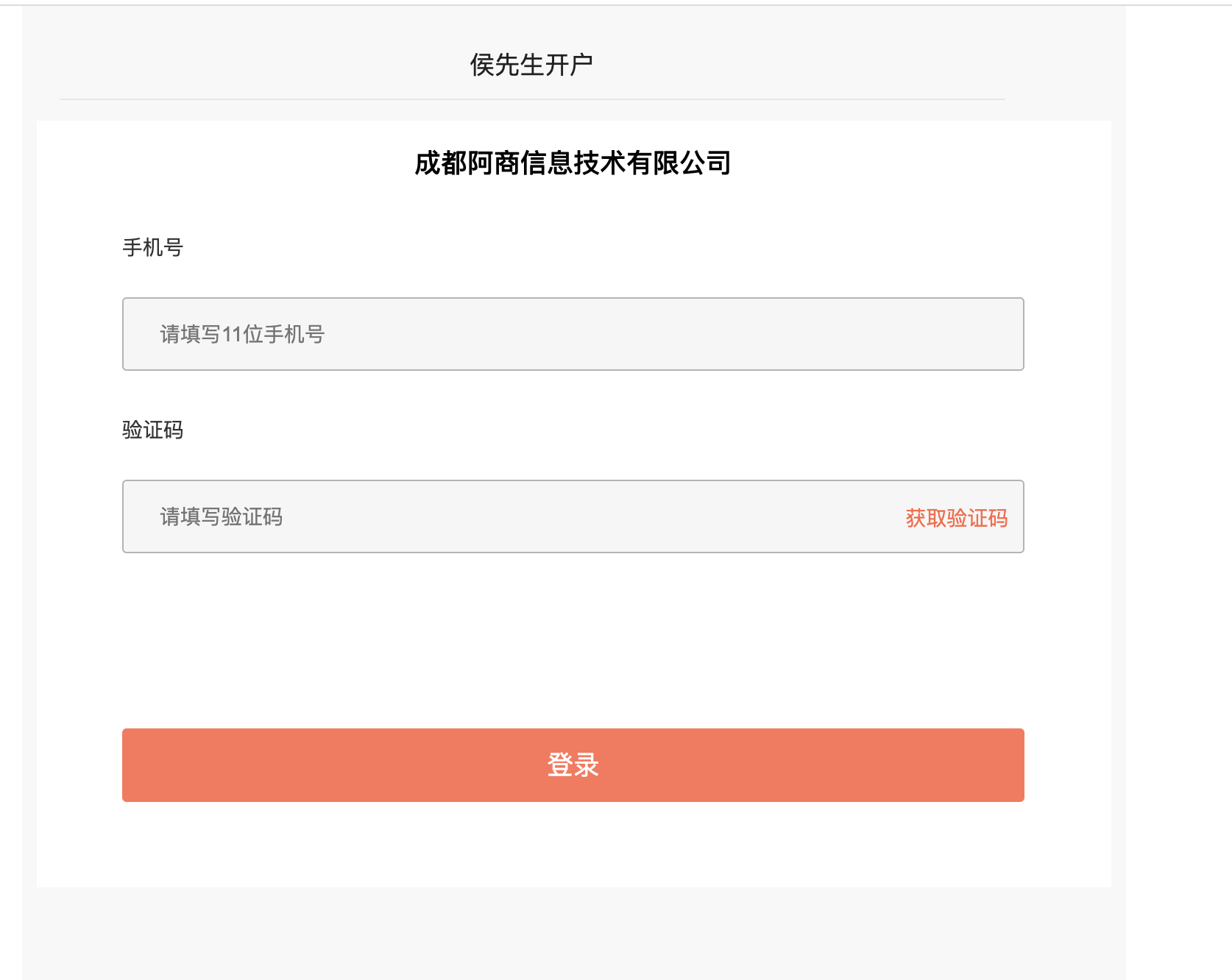Click empty space between code field and 登录

(573, 640)
